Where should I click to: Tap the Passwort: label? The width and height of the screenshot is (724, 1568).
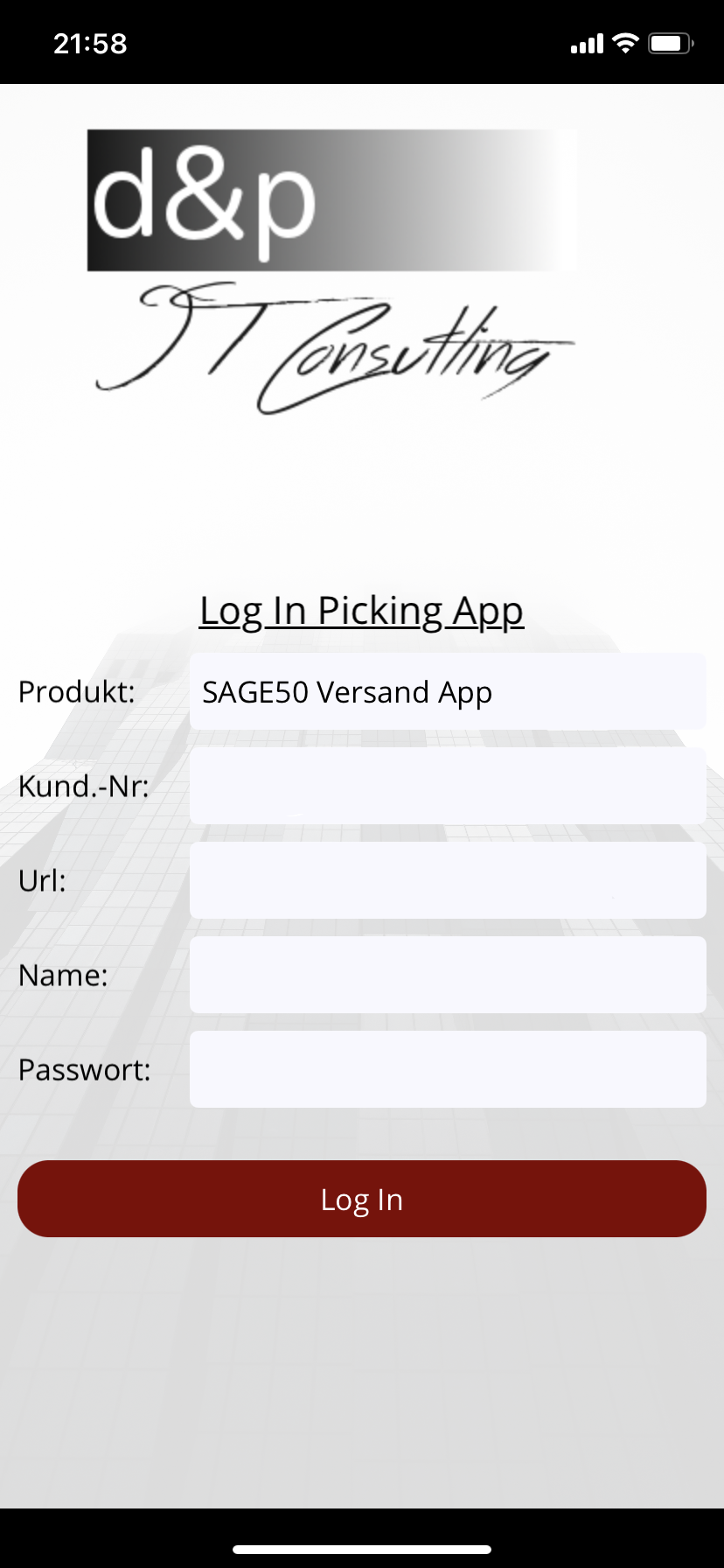(85, 1070)
